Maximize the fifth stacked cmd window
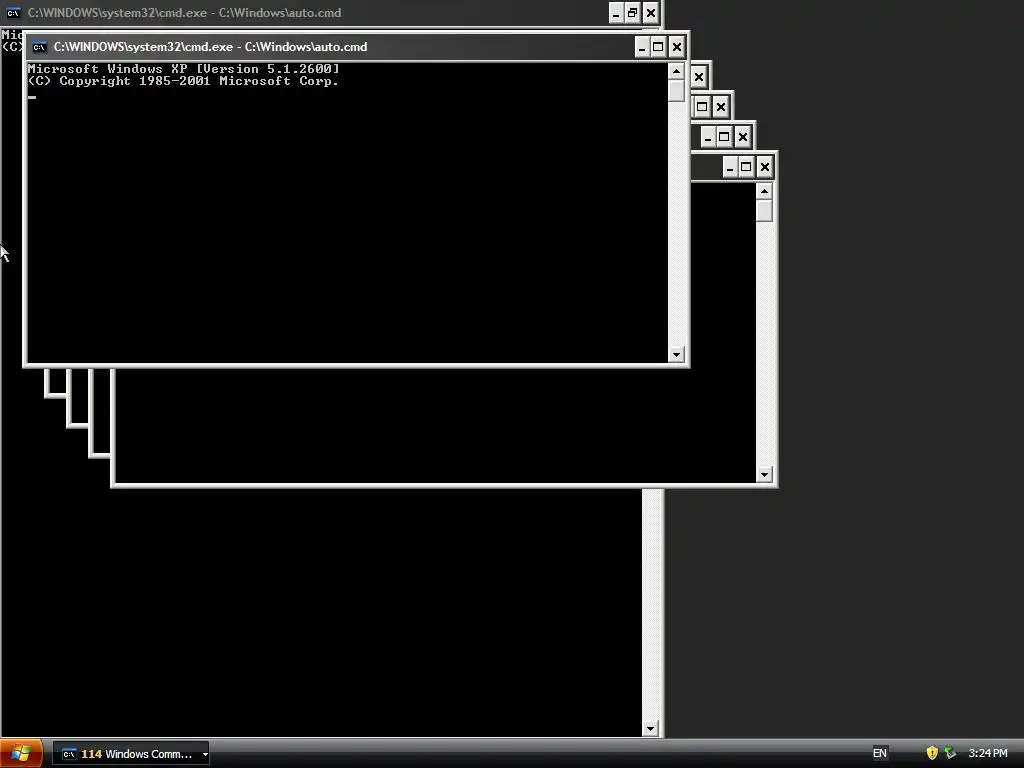This screenshot has height=768, width=1024. click(x=746, y=167)
